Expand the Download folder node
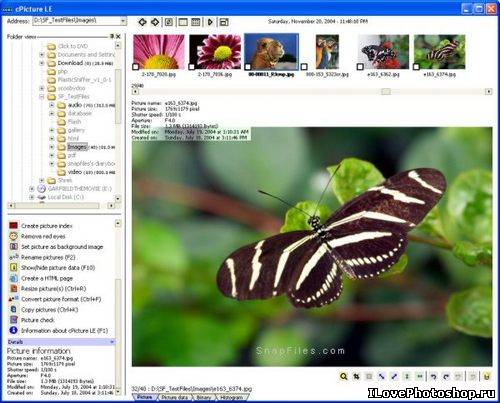This screenshot has height=403, width=500. point(42,63)
